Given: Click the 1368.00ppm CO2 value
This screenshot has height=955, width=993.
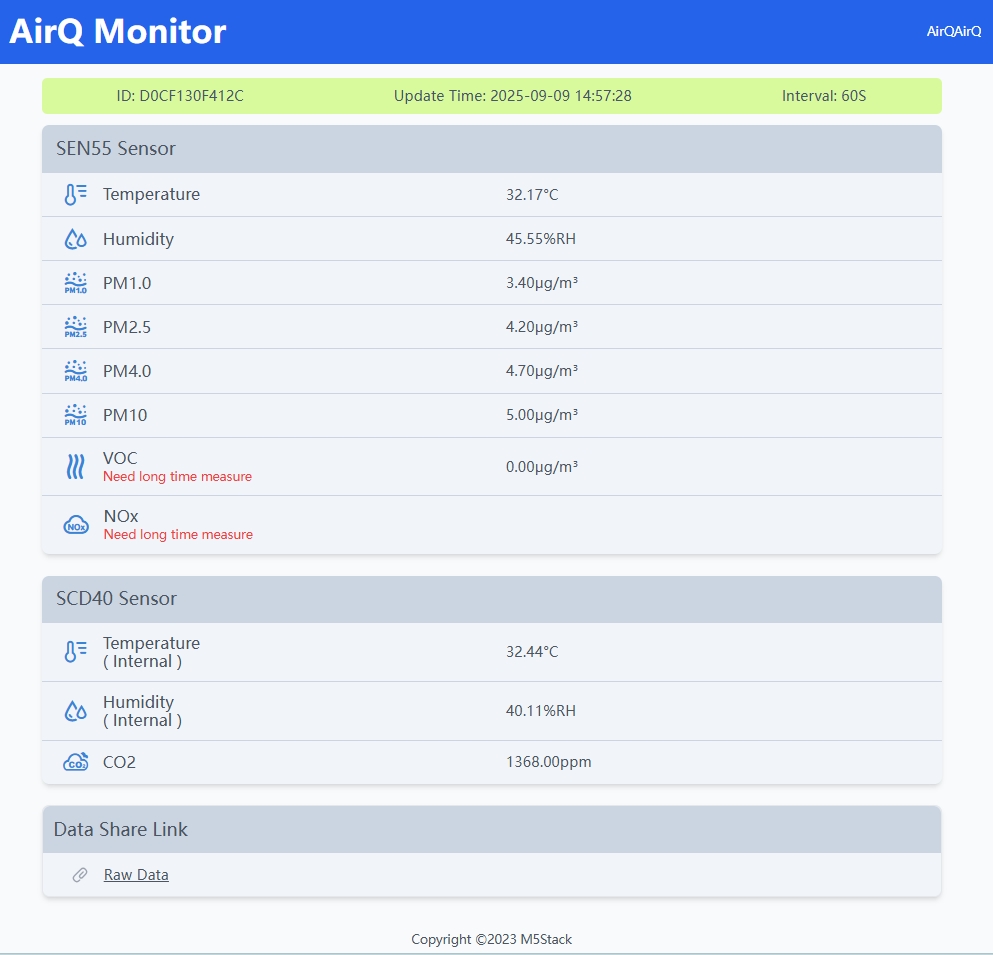Looking at the screenshot, I should [548, 762].
